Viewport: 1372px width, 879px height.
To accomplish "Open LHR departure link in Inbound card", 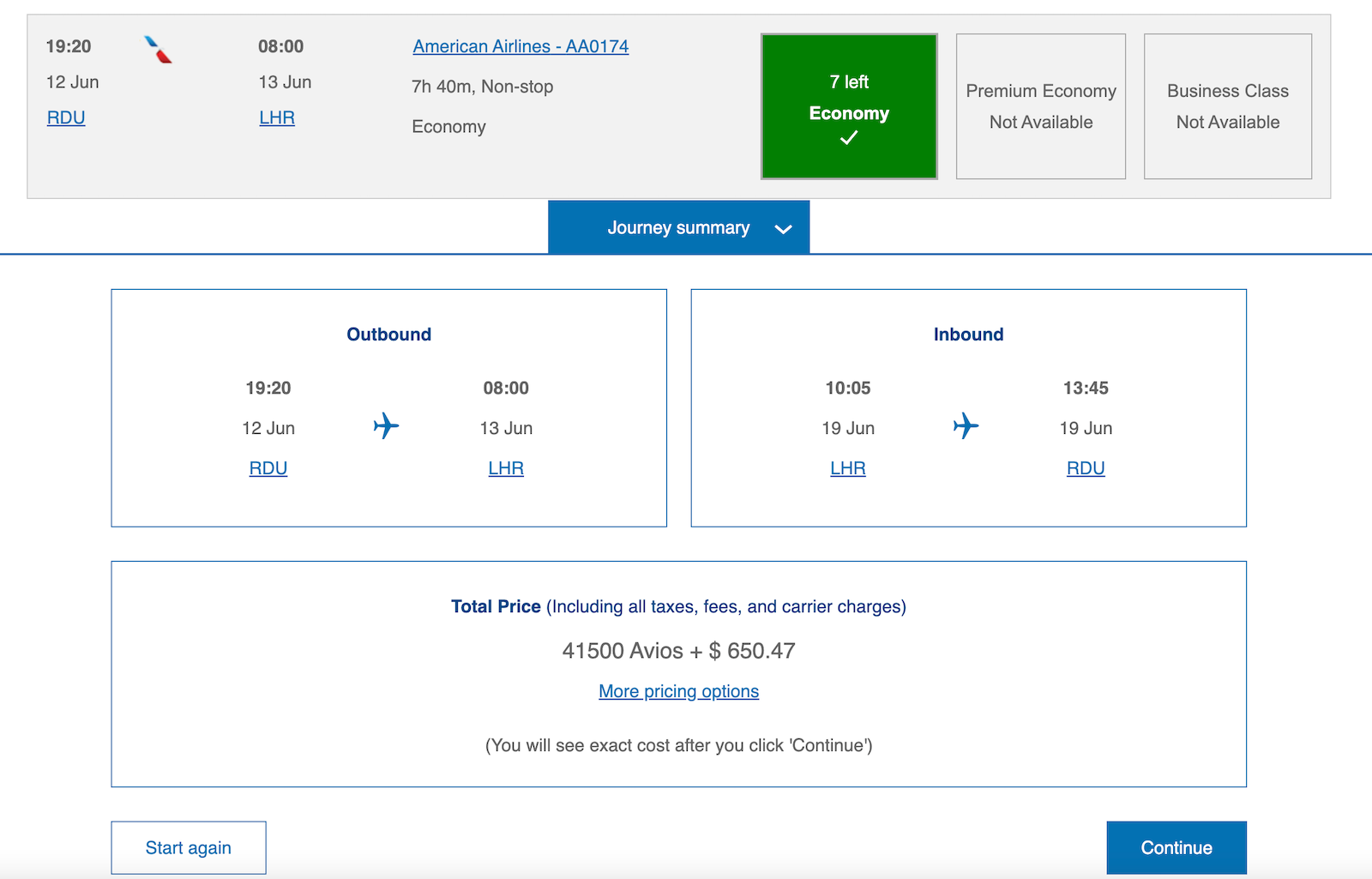I will [x=848, y=468].
